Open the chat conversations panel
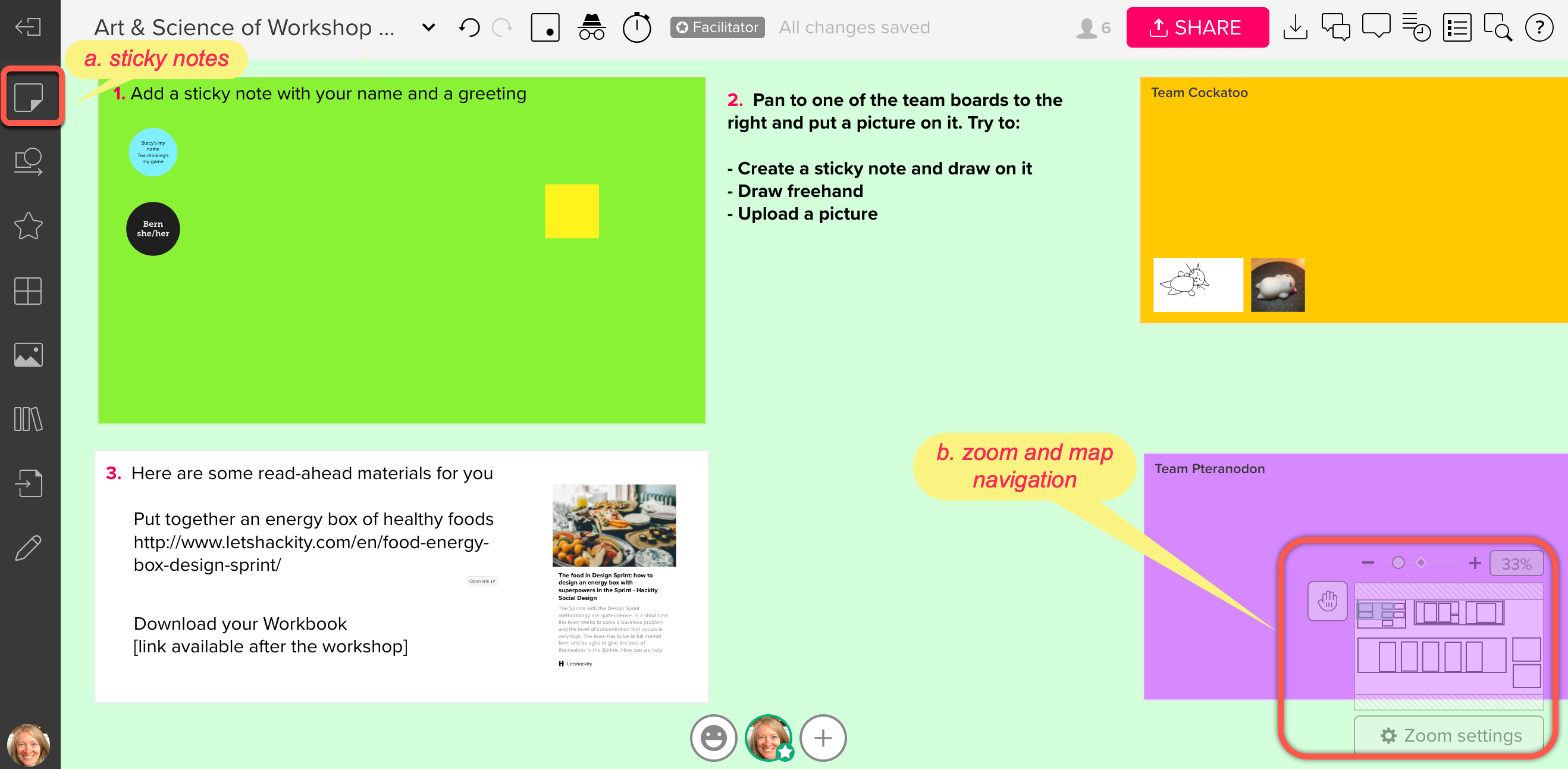This screenshot has height=769, width=1568. pos(1335,27)
